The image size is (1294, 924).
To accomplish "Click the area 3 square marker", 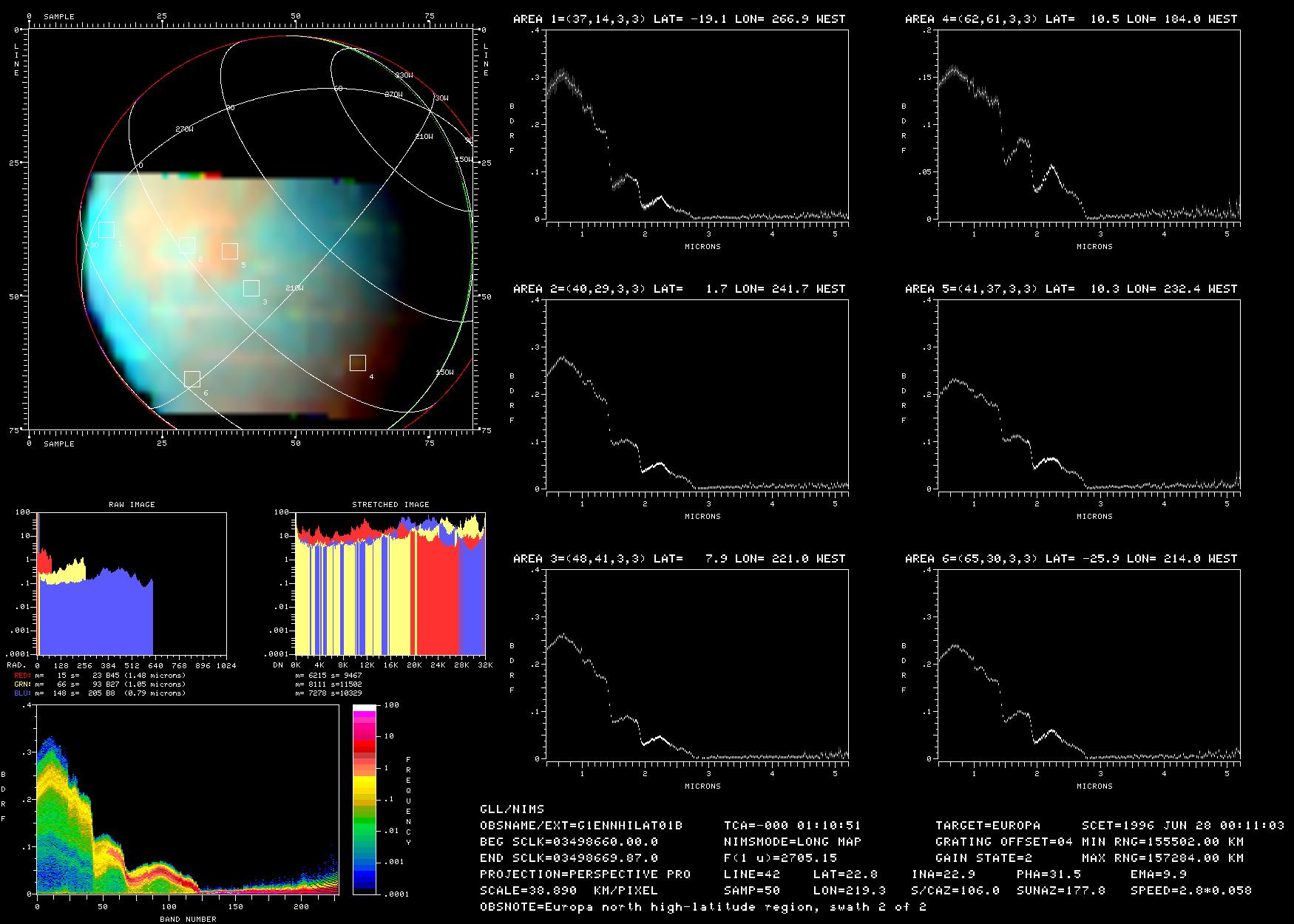I will (251, 288).
